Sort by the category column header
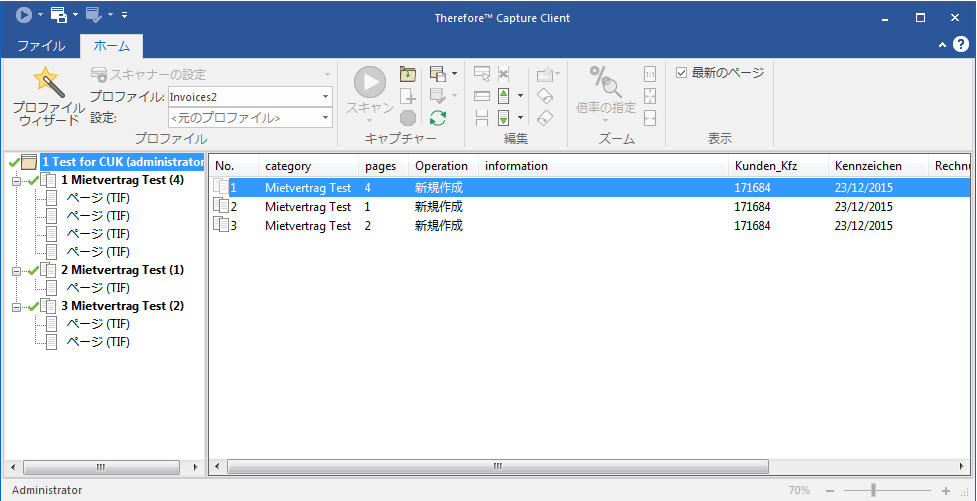Image resolution: width=977 pixels, height=501 pixels. click(308, 166)
